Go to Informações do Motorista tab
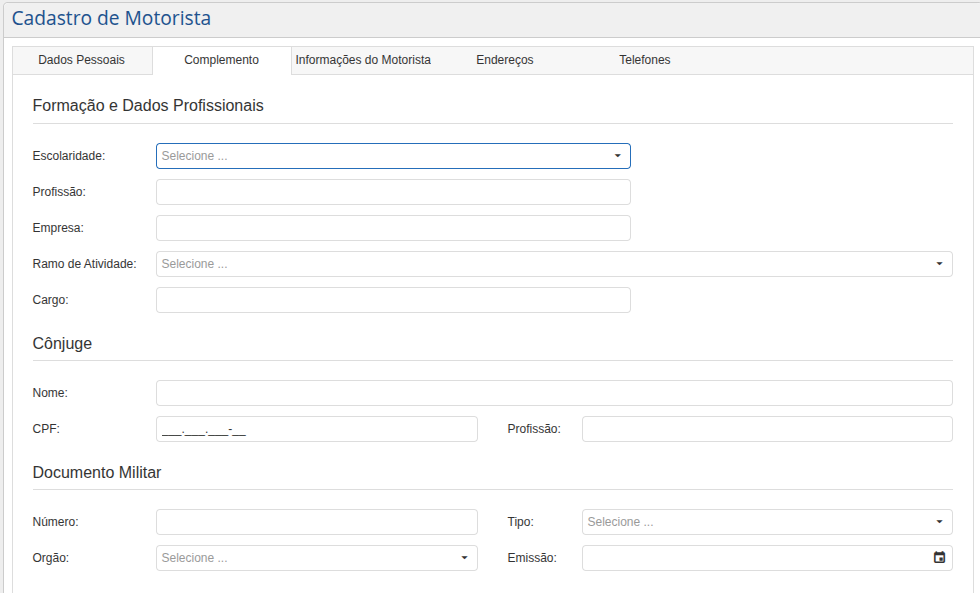980x593 pixels. (x=363, y=60)
